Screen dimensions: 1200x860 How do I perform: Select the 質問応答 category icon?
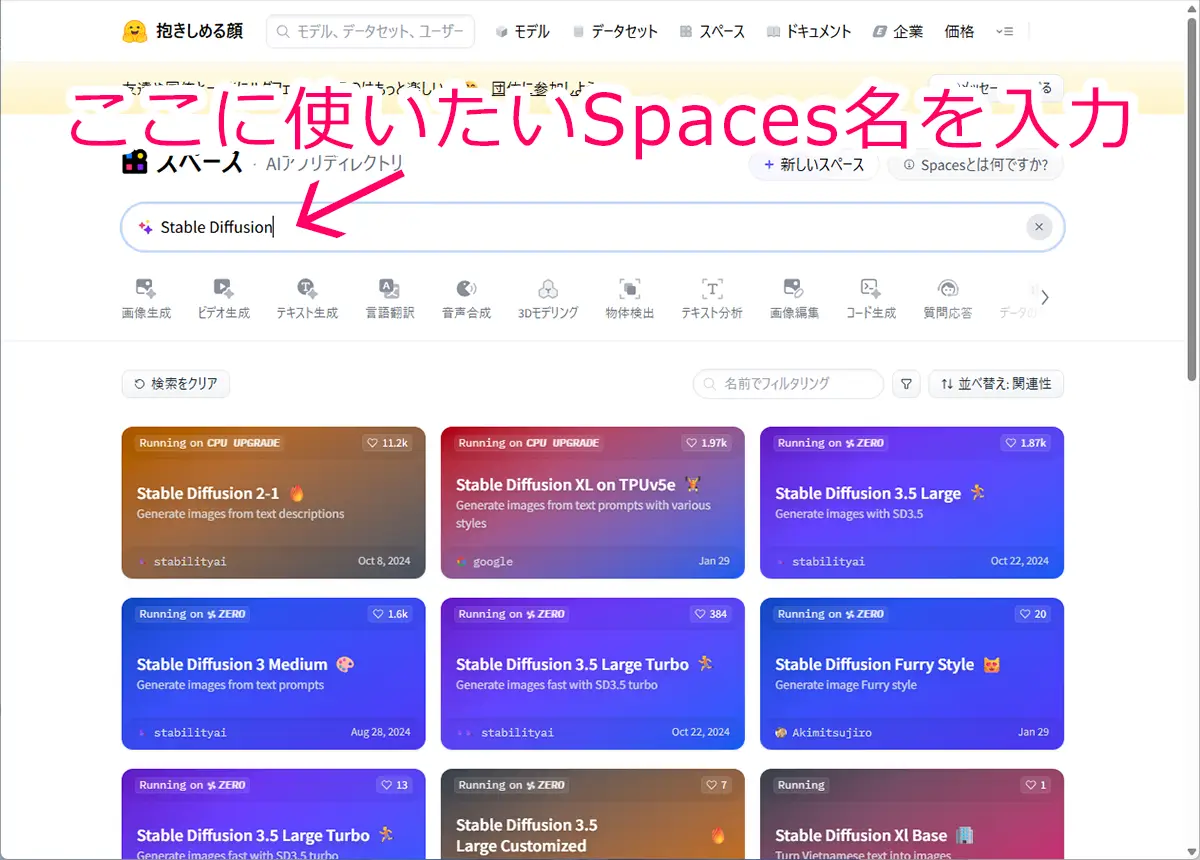click(x=948, y=290)
